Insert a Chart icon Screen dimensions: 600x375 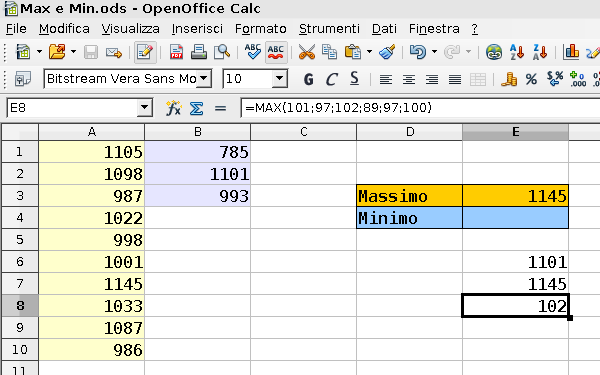[x=571, y=52]
